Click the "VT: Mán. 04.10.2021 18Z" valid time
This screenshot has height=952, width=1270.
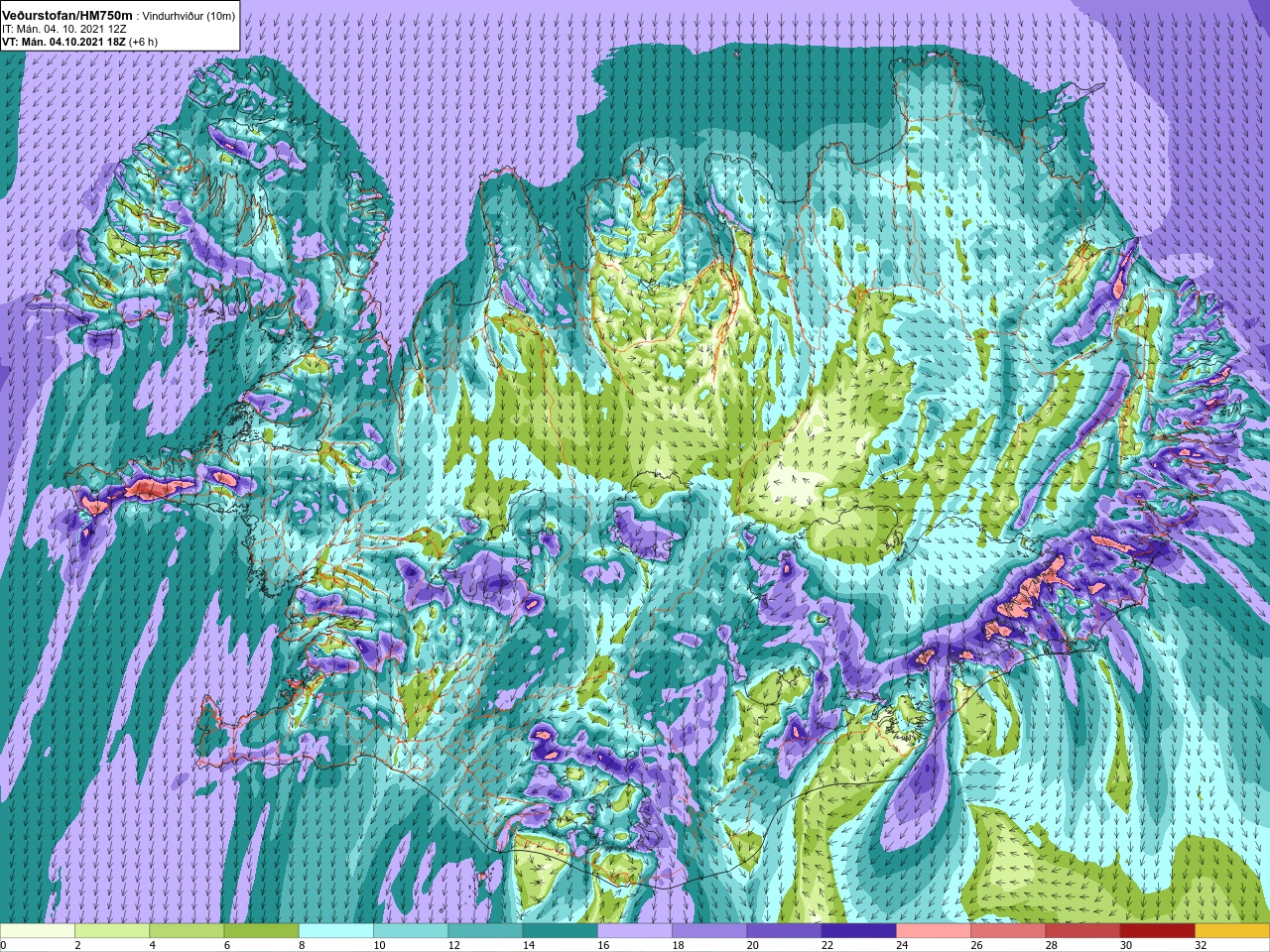[x=63, y=42]
